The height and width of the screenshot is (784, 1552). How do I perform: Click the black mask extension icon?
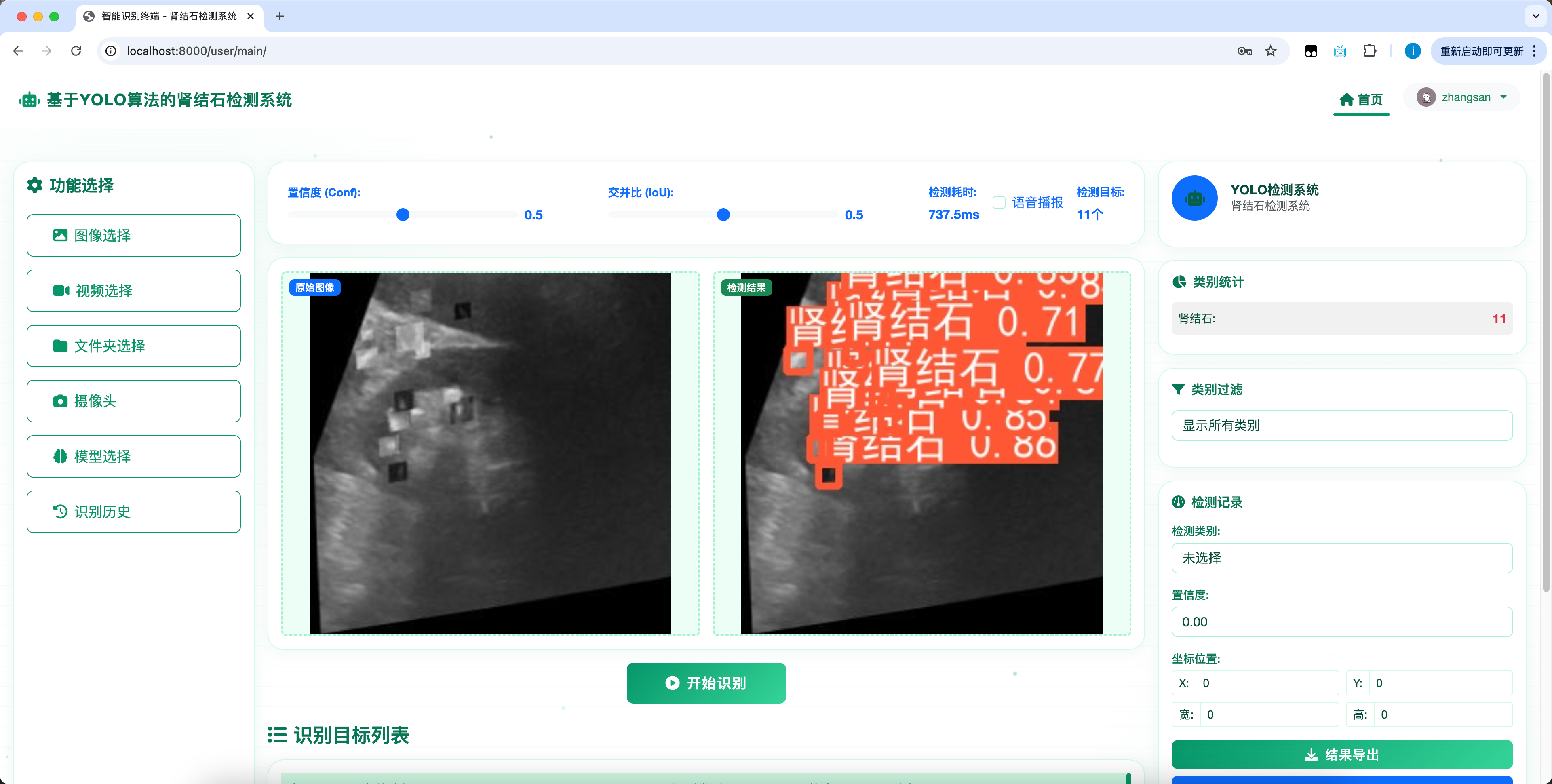[x=1311, y=51]
